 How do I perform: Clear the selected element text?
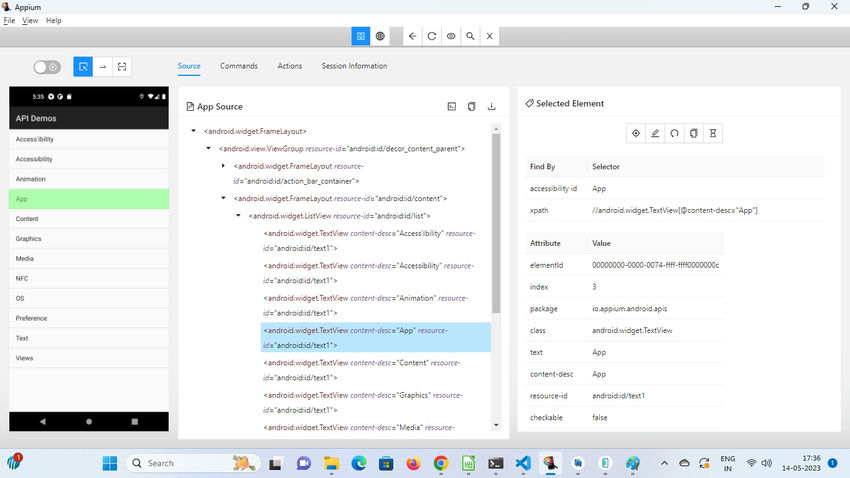coord(674,133)
